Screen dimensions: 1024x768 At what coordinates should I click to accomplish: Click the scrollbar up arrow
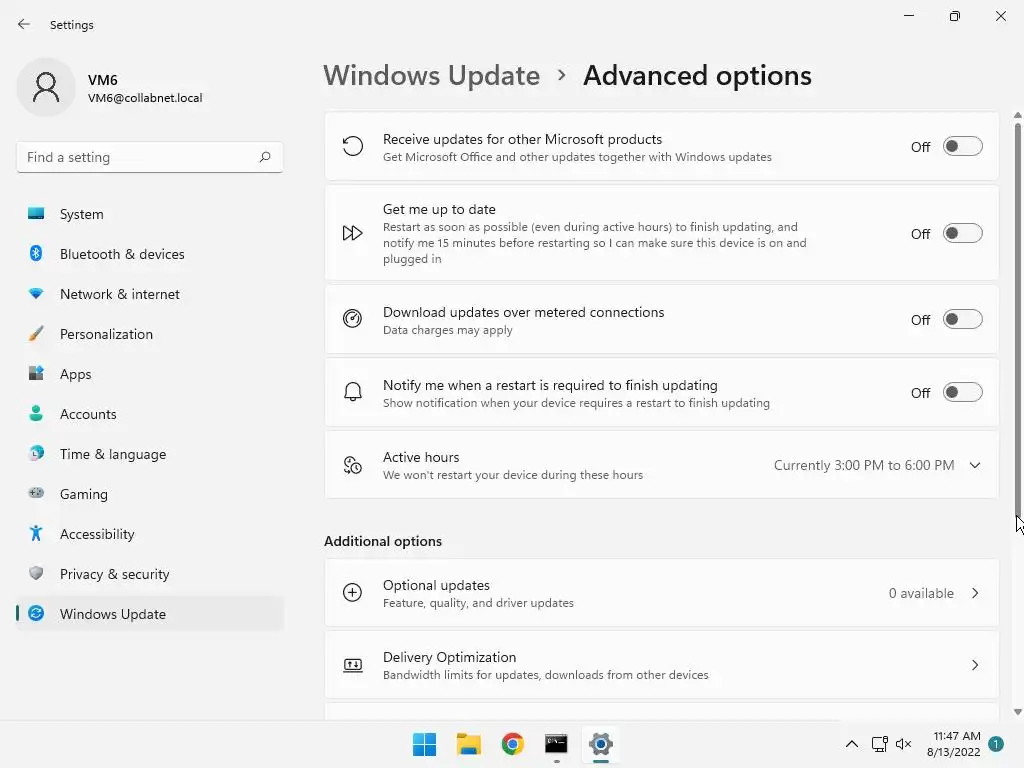point(1017,116)
